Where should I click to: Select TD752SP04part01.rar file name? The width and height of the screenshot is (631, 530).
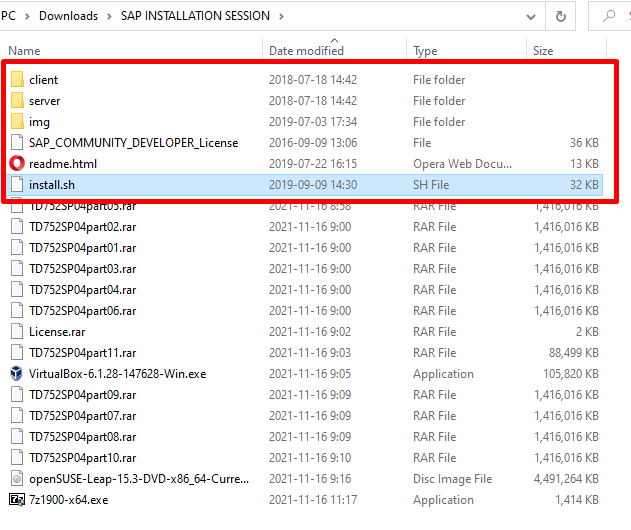click(x=82, y=247)
